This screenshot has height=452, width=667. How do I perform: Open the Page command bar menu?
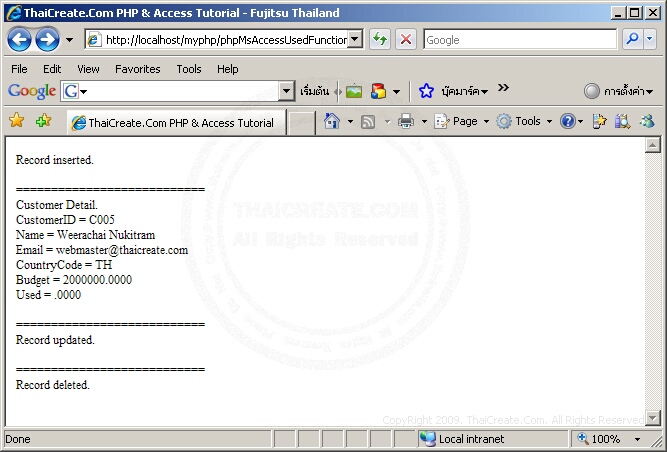coord(462,122)
